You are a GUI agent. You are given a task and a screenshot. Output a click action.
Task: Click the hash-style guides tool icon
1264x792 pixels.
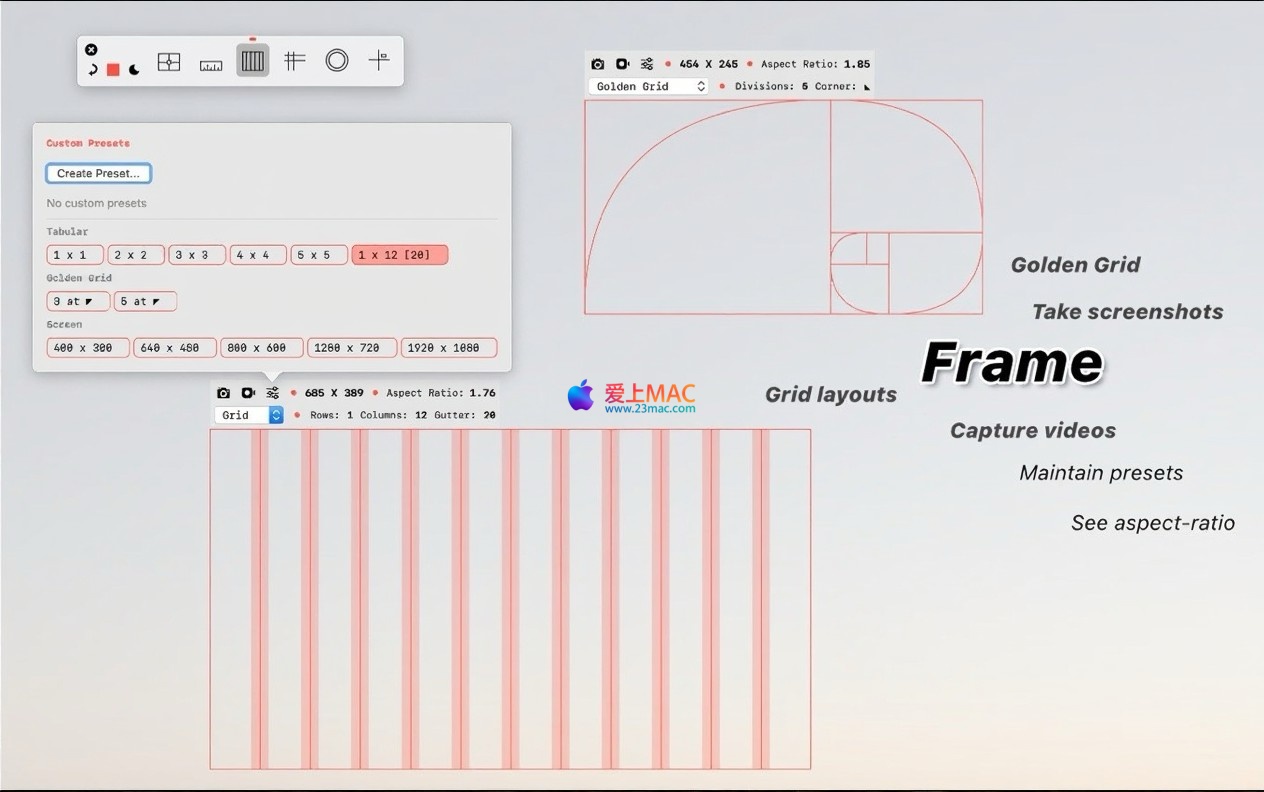[x=294, y=61]
